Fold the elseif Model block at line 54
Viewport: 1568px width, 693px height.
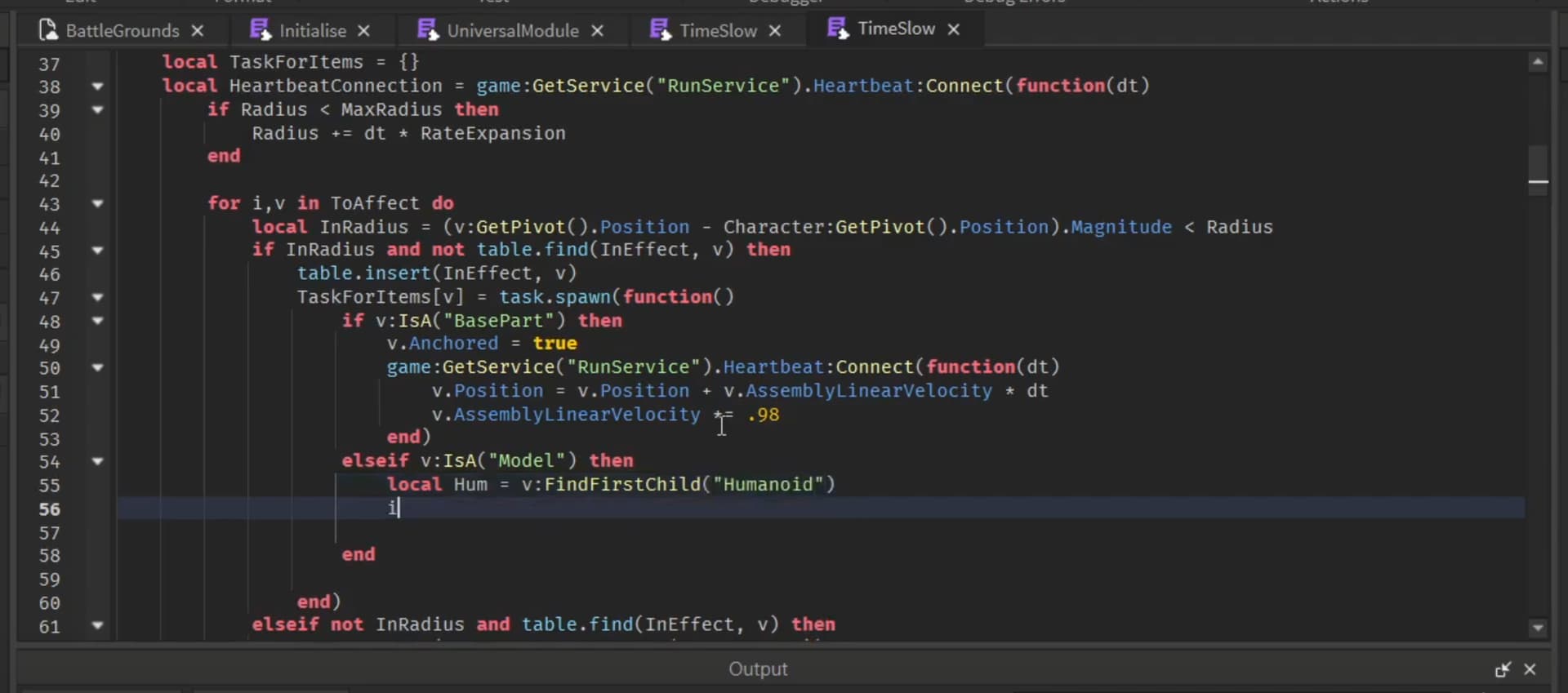98,461
